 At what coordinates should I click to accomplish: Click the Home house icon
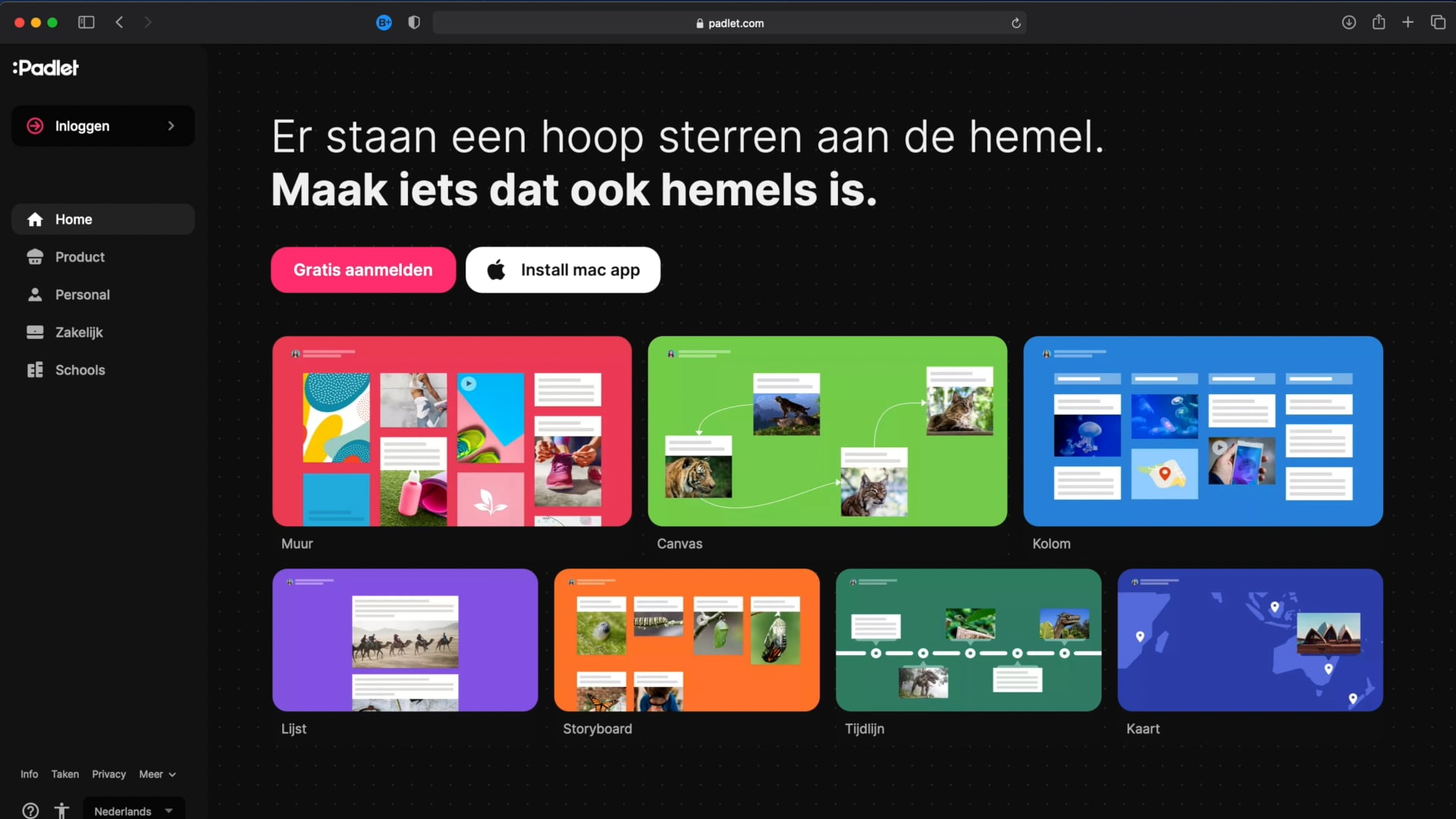(35, 219)
